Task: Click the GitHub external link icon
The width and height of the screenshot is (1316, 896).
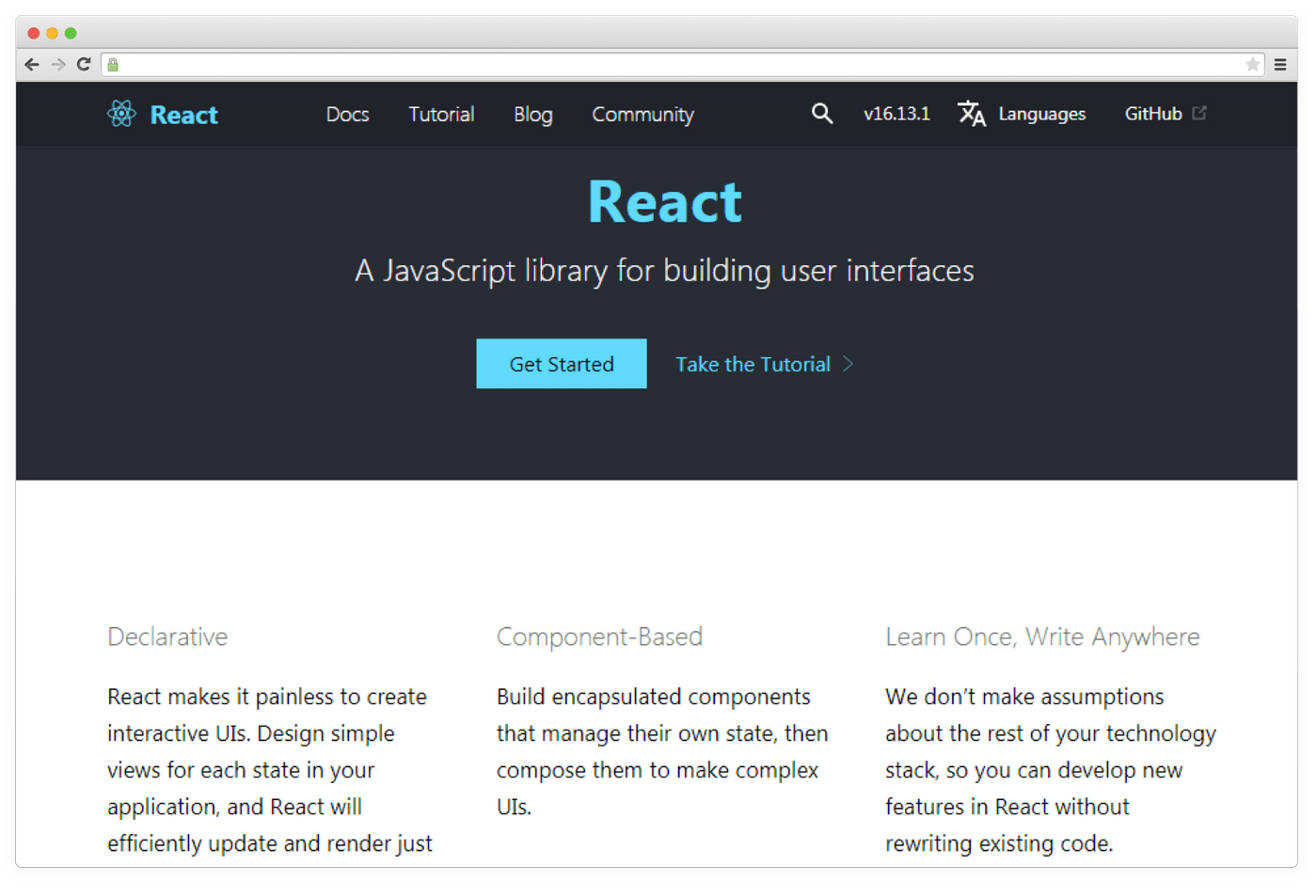Action: (x=1199, y=113)
